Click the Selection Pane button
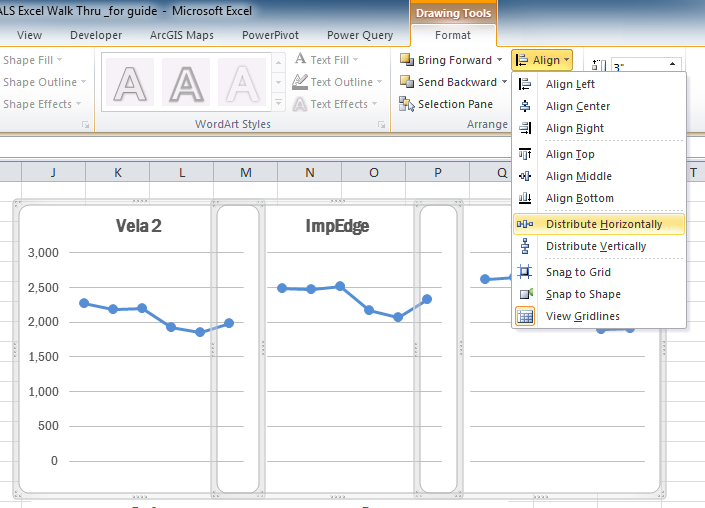The image size is (705, 508). click(x=446, y=104)
